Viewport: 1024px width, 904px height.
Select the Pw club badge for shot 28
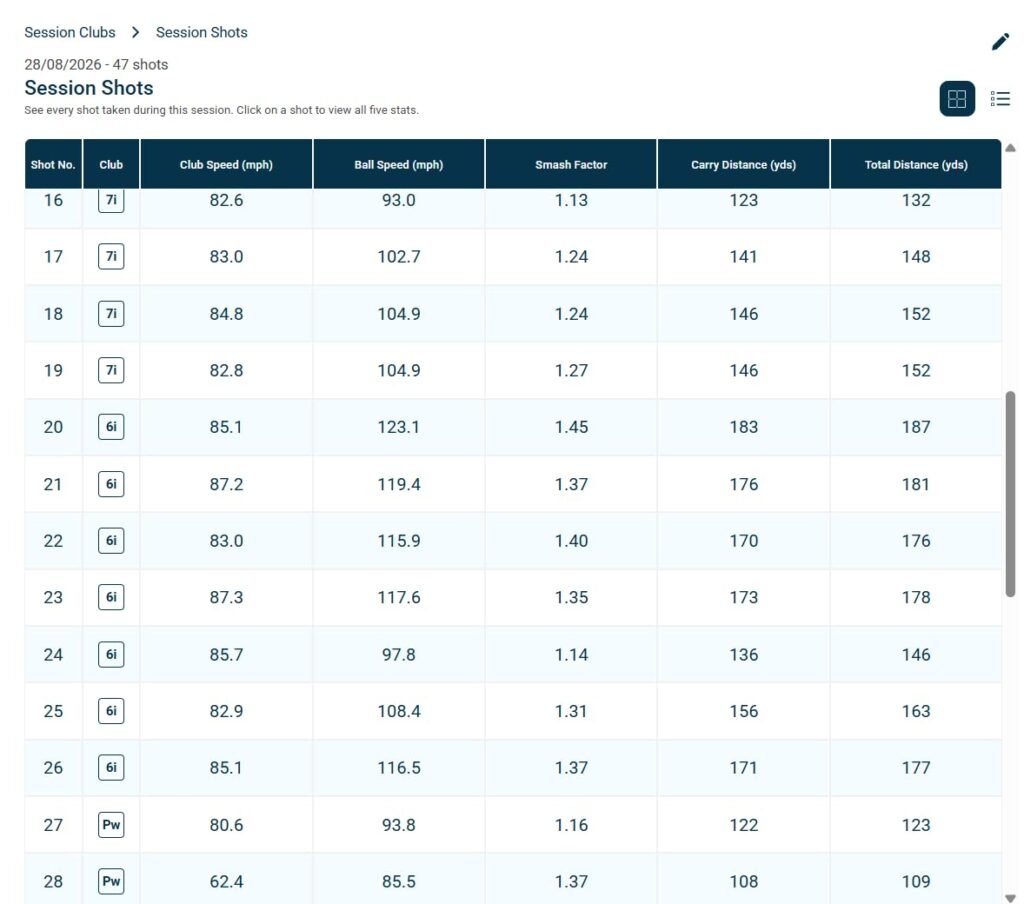point(111,881)
